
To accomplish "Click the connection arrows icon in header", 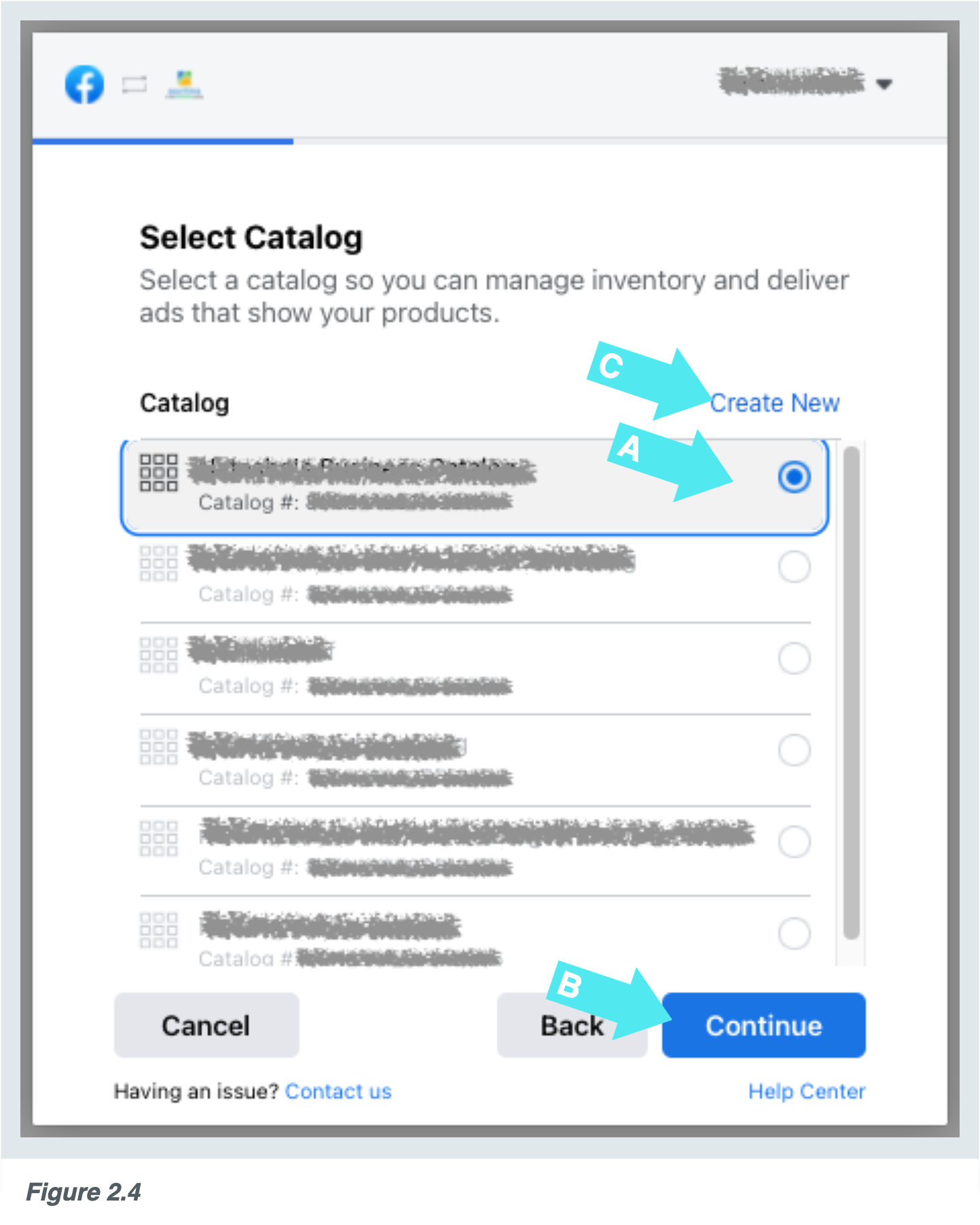I will 134,85.
